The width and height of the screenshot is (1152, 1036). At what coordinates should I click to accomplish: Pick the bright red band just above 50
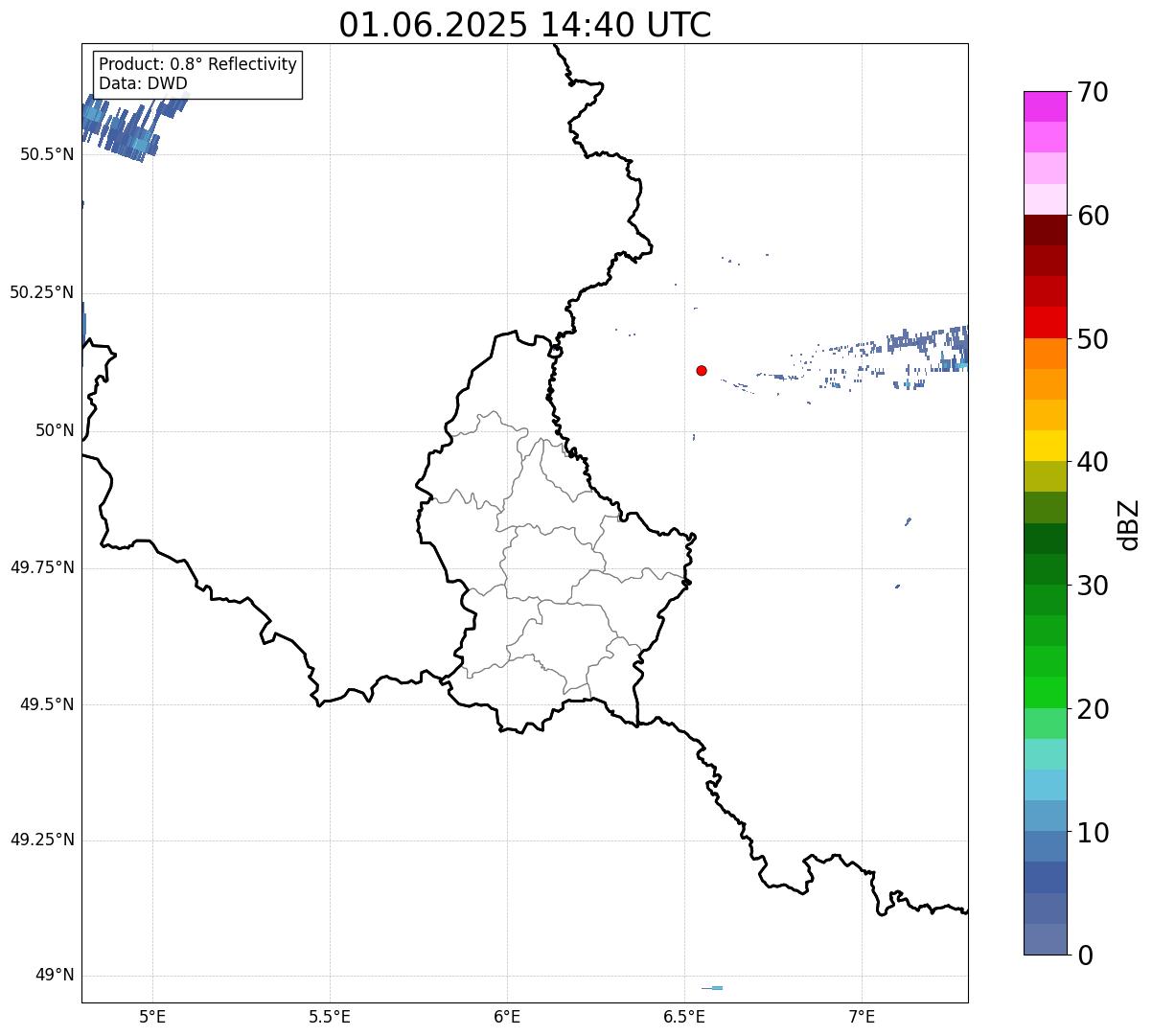point(1046,323)
